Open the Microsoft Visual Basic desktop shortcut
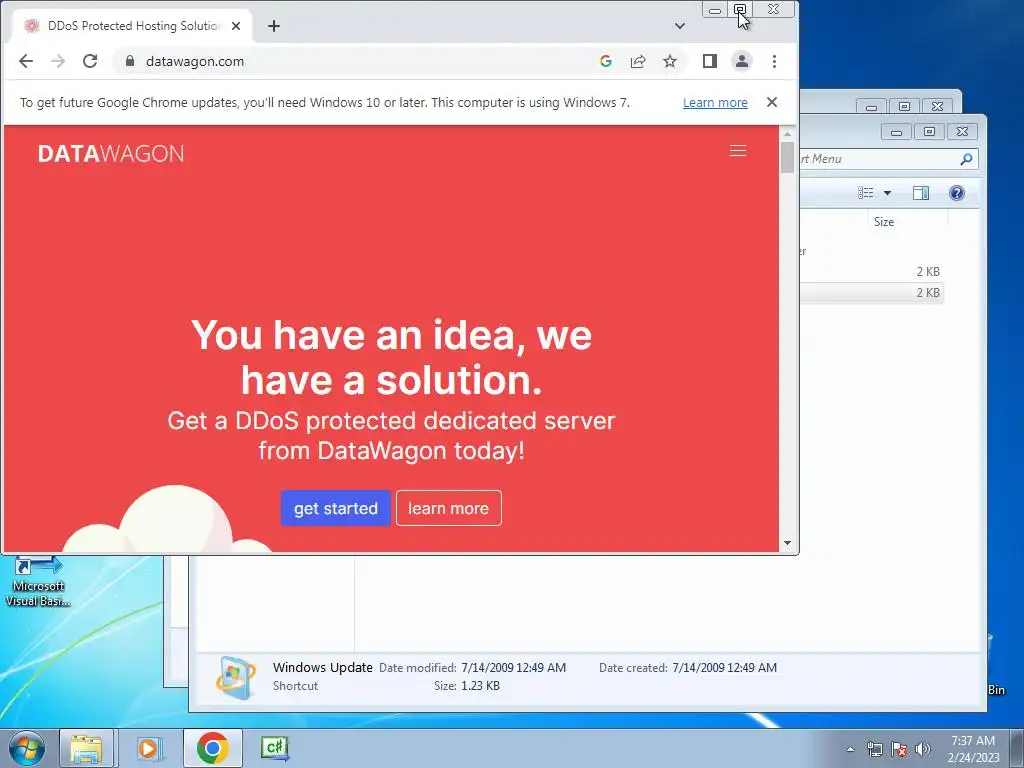Image resolution: width=1024 pixels, height=768 pixels. click(39, 581)
